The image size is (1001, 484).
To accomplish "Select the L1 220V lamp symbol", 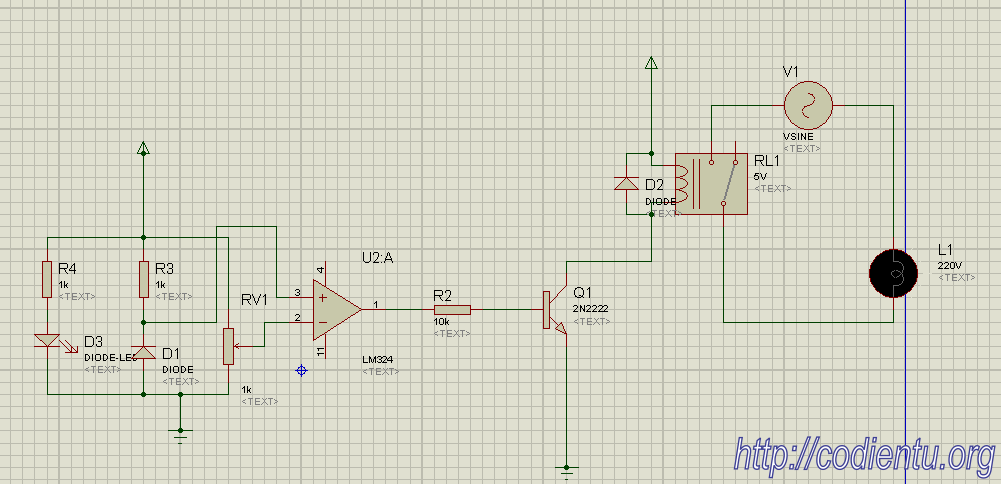I will [x=893, y=274].
